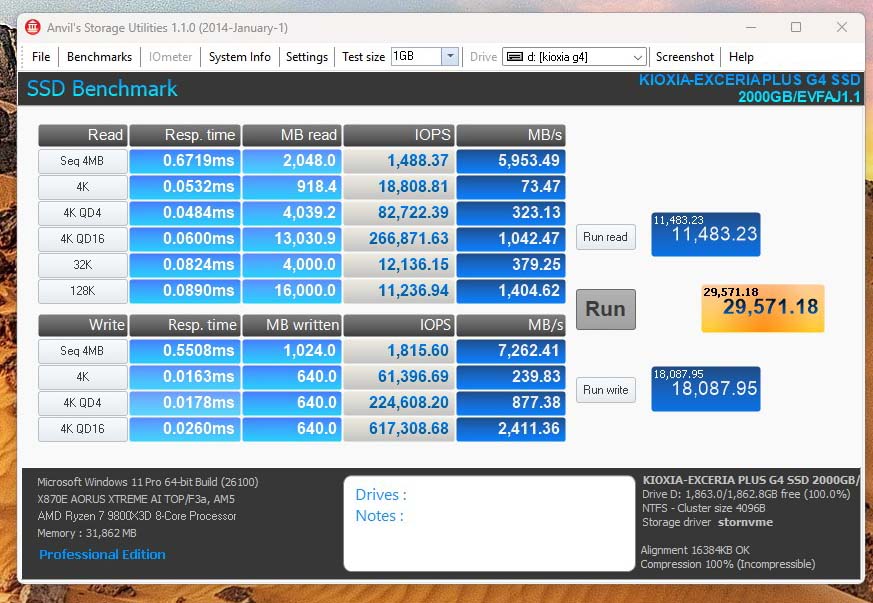Click the Read 4K QD16 row label
Screen dimensions: 873x603
82,239
